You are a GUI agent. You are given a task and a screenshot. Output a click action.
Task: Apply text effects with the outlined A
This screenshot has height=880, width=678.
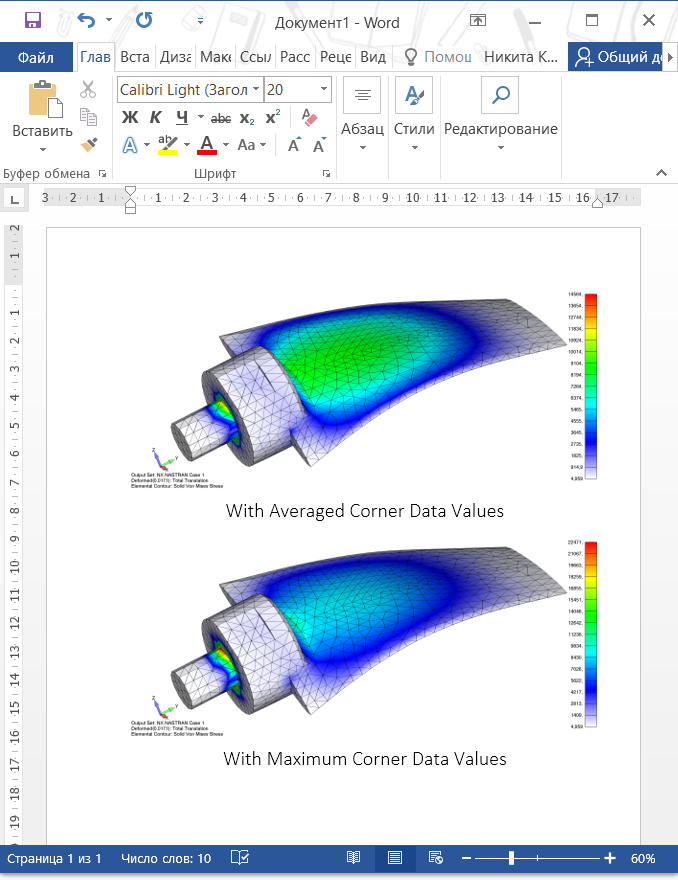[x=130, y=145]
